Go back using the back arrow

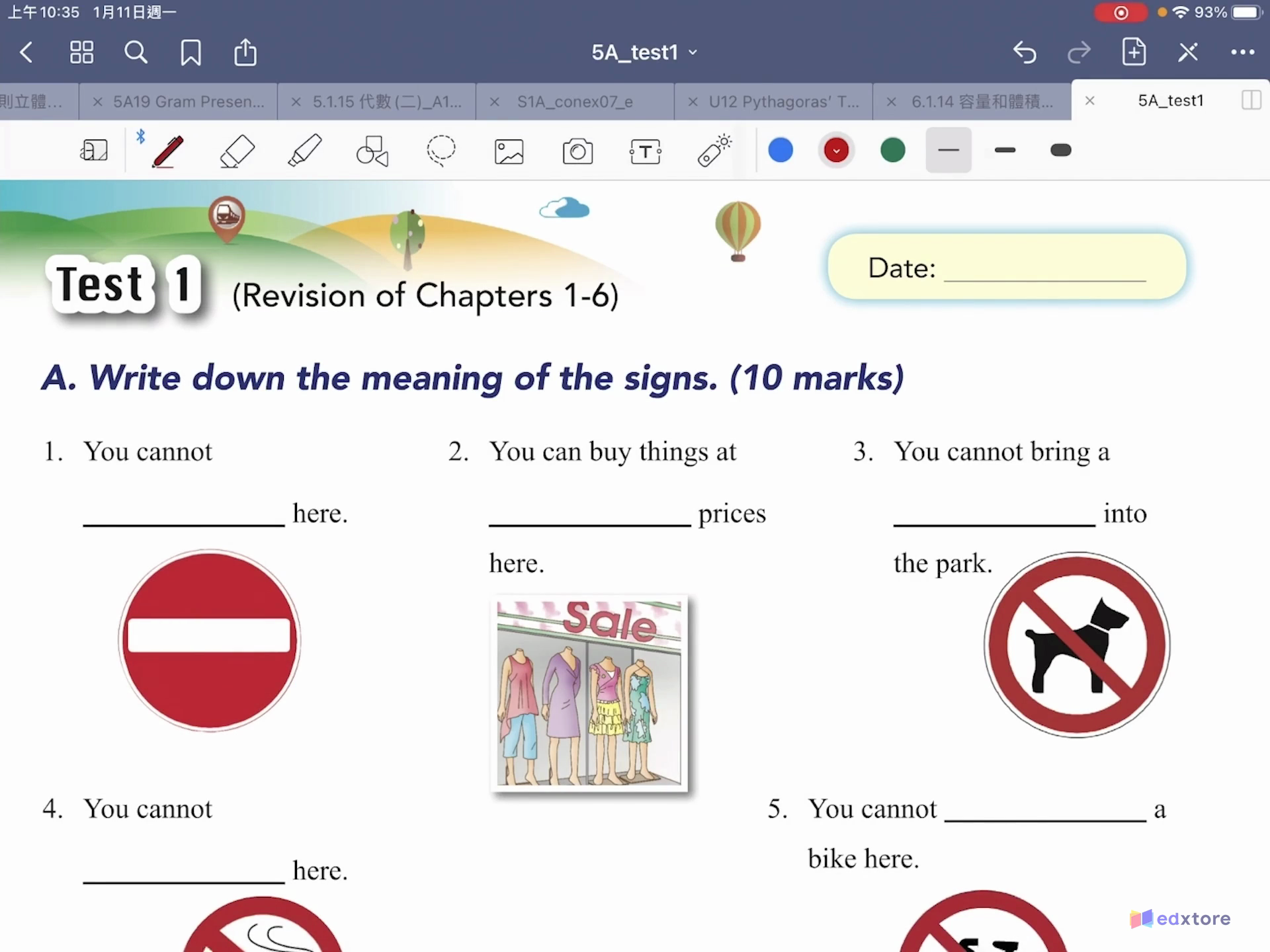pyautogui.click(x=26, y=52)
